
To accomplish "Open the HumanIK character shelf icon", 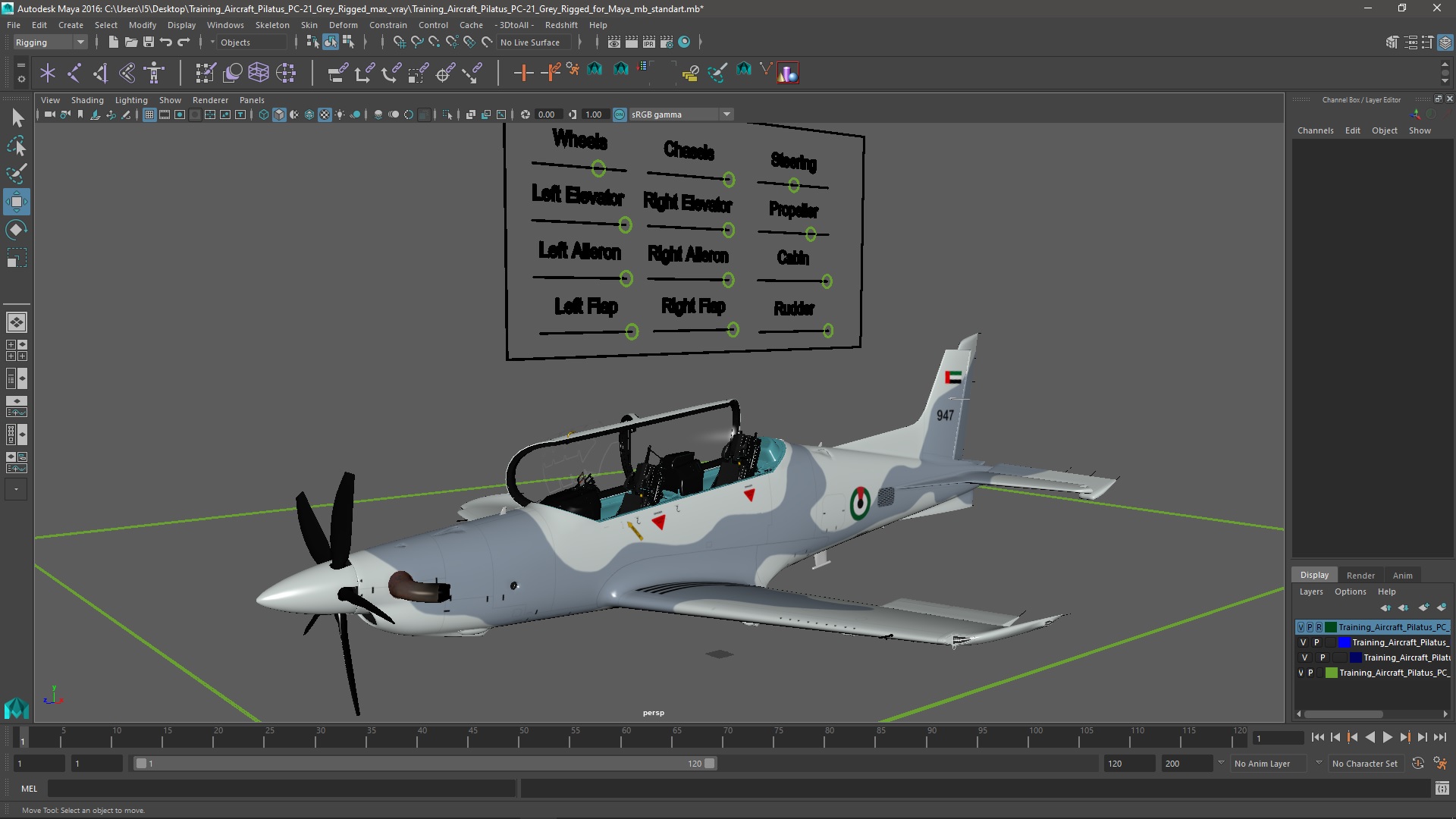I will pyautogui.click(x=154, y=73).
